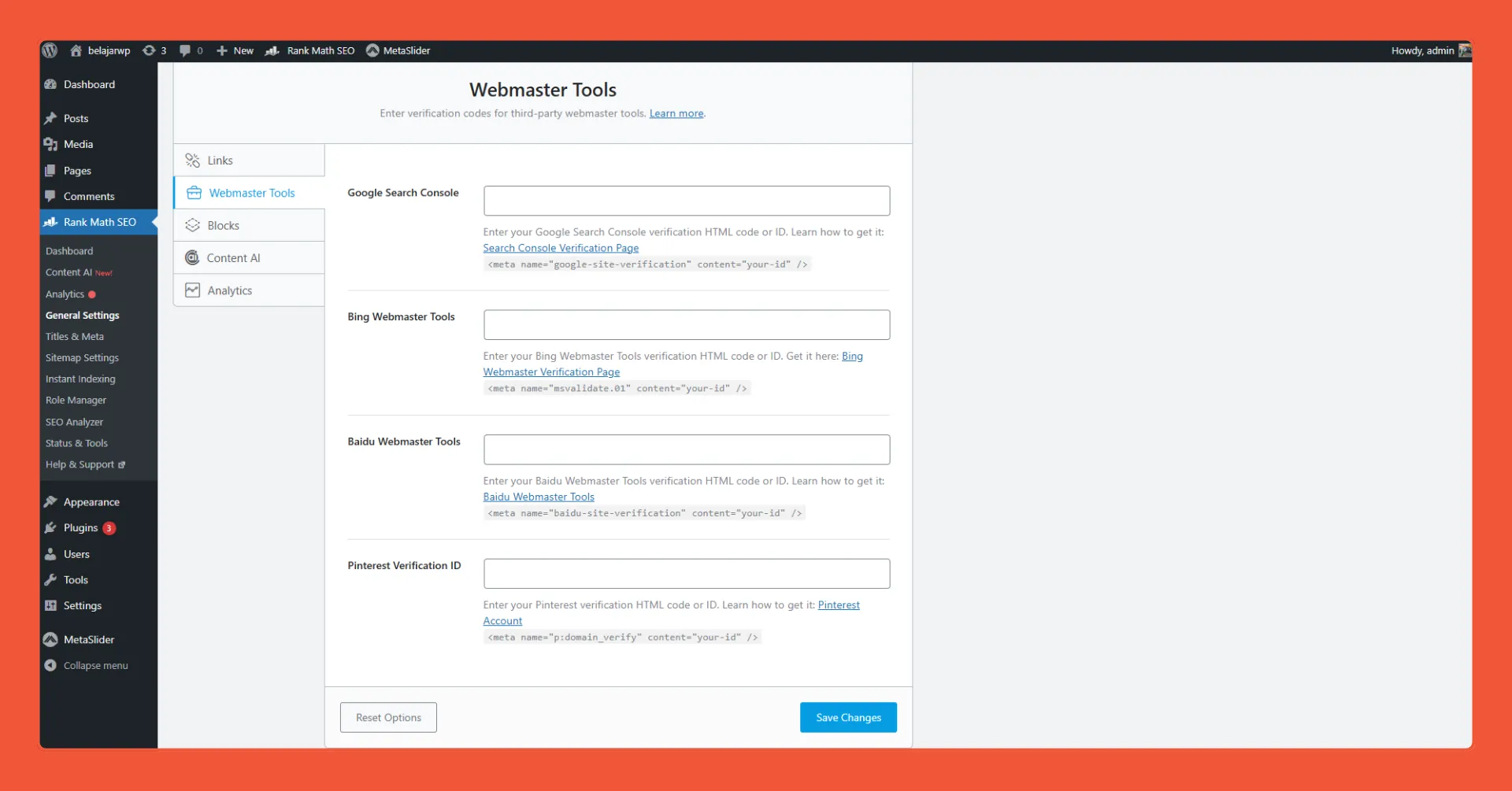Select the Rank Math SEO icon in the admin bar
This screenshot has width=1512, height=791.
coord(272,50)
